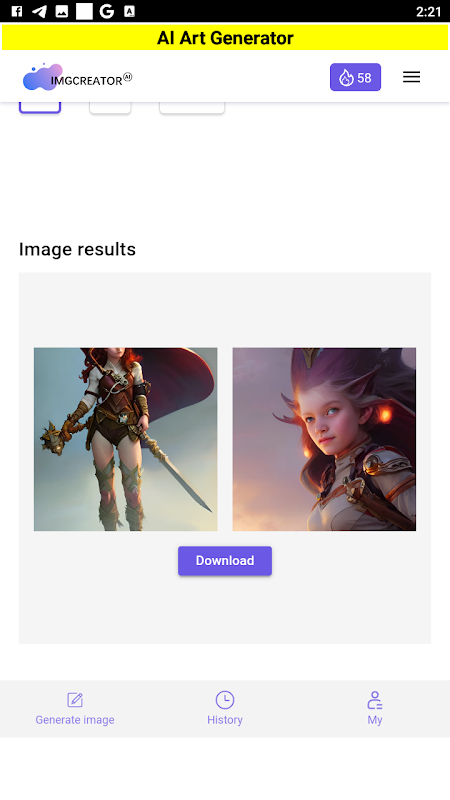Tap the flame credits badge showing 58

point(355,78)
